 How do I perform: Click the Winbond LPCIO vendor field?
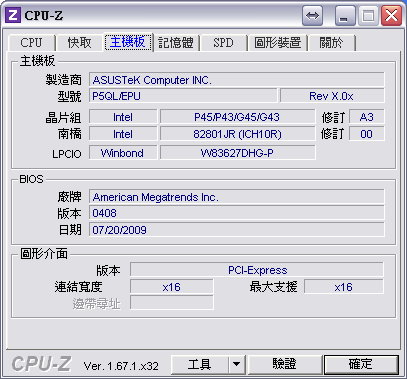(x=123, y=153)
